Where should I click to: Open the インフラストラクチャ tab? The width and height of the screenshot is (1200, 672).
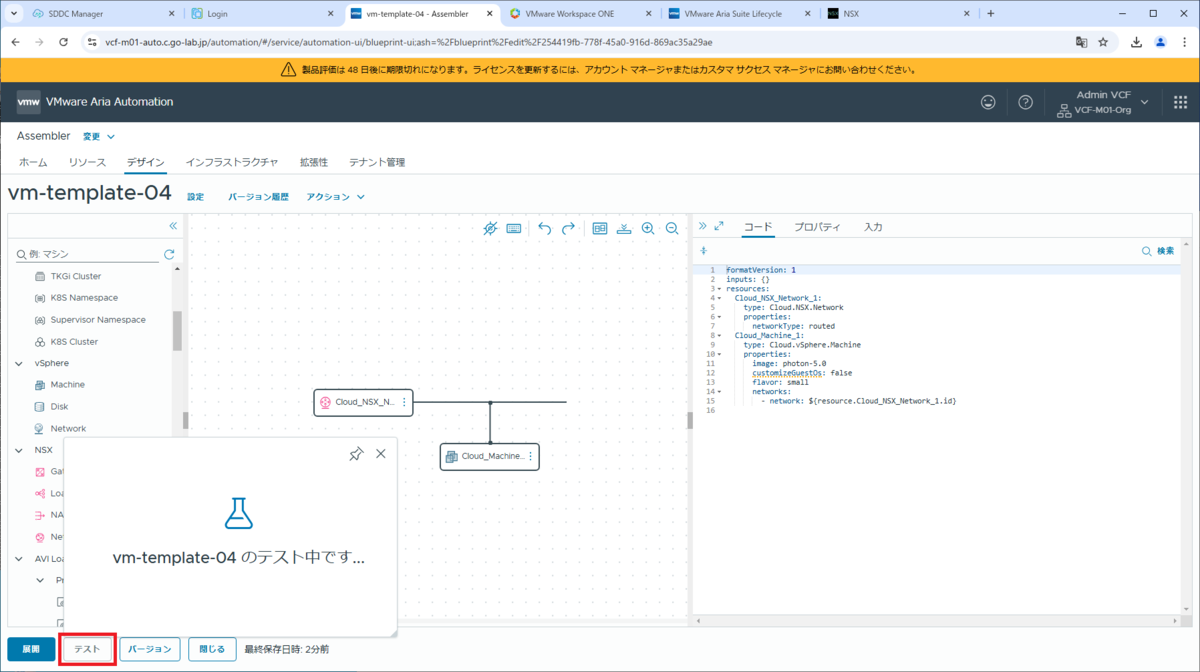(232, 162)
